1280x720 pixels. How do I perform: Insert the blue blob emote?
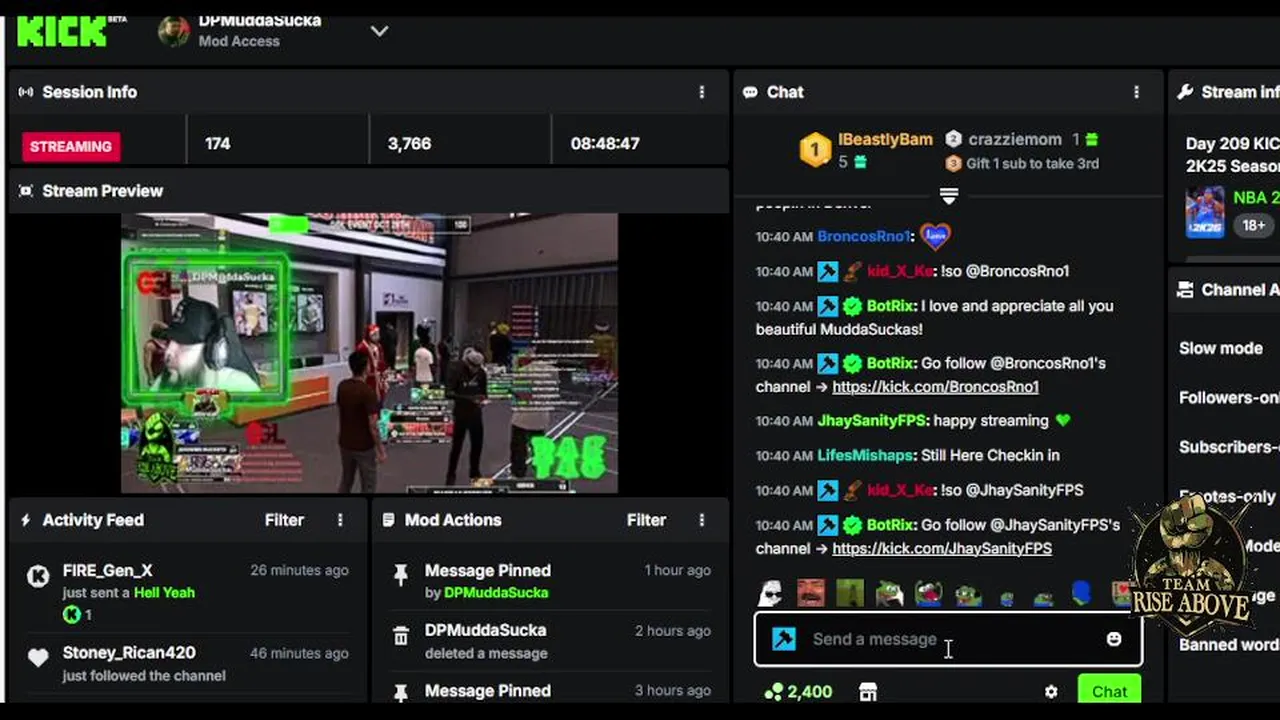click(1081, 593)
